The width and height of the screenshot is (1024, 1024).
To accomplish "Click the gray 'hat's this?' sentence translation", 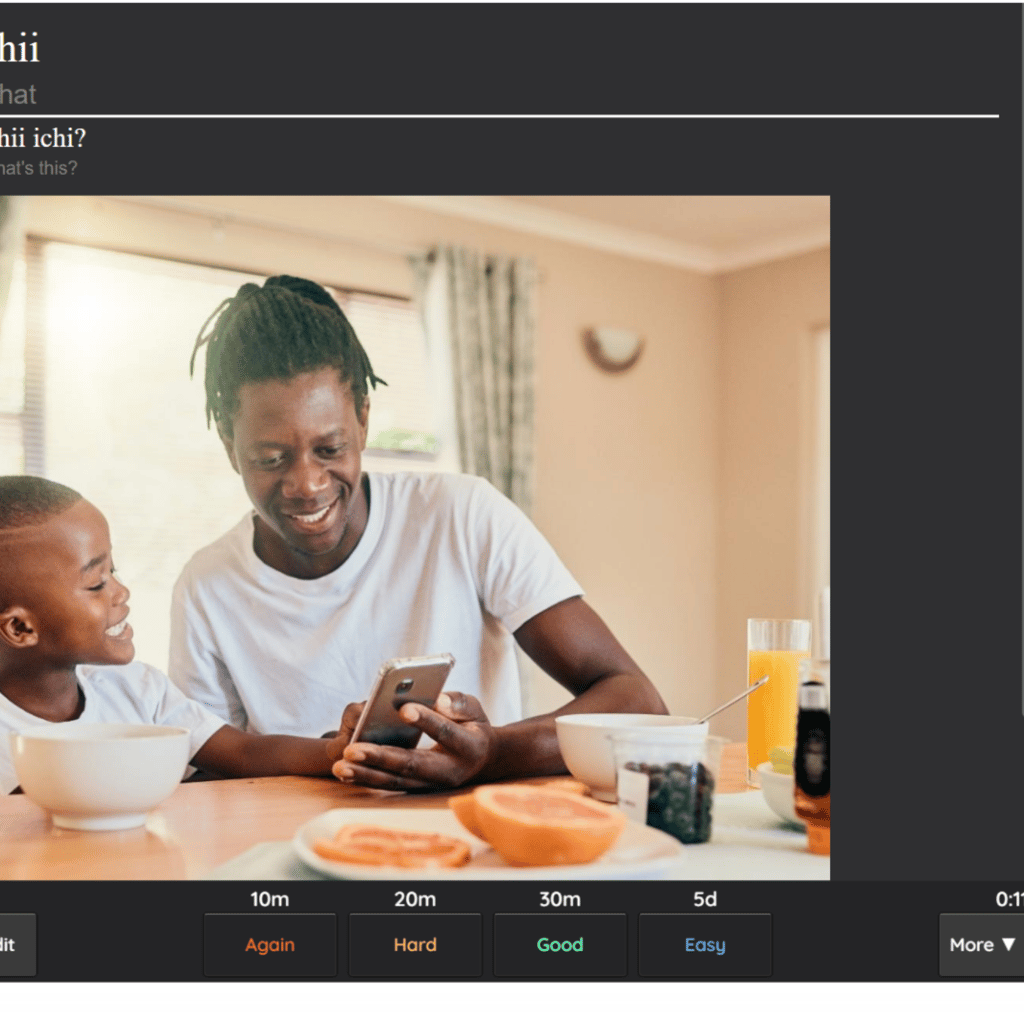I will pos(39,168).
